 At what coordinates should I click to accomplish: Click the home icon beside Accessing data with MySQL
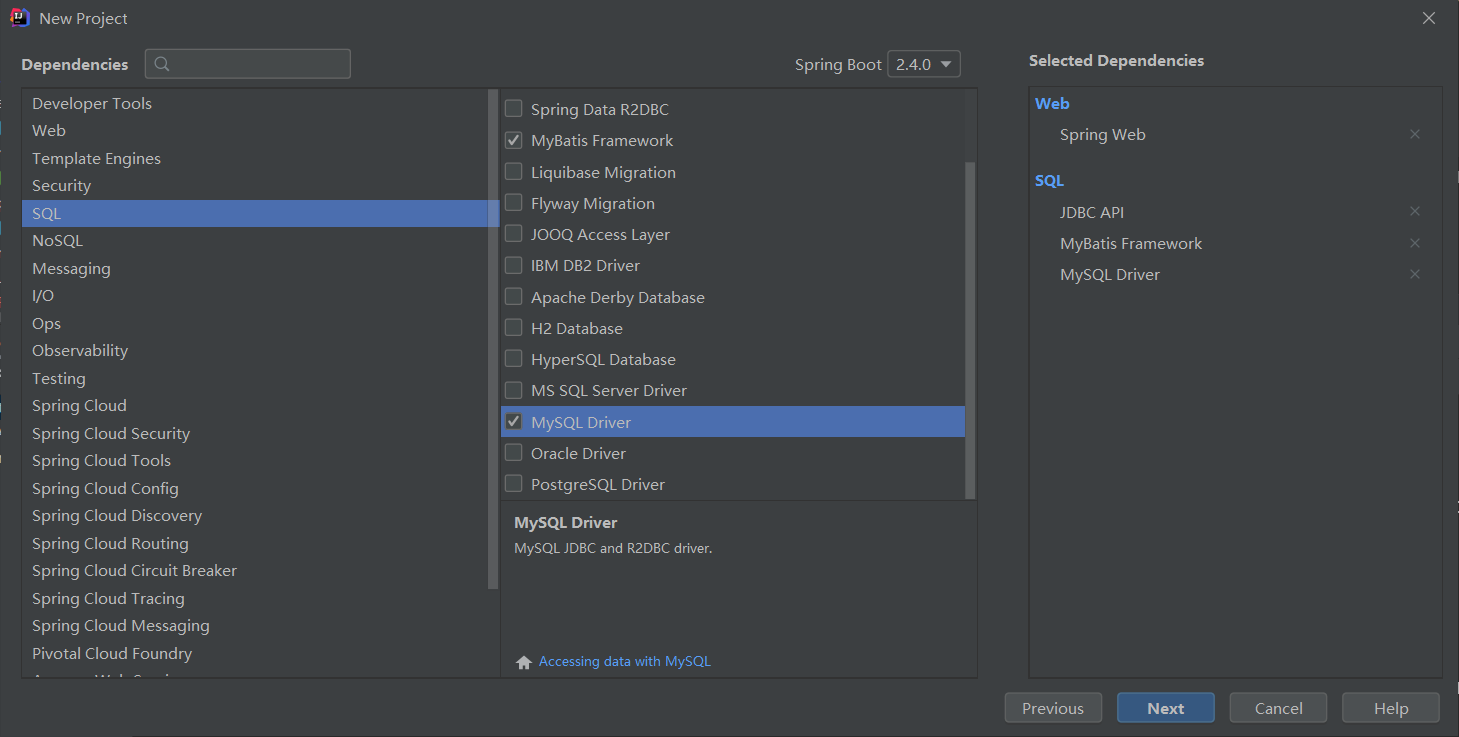[x=523, y=662]
